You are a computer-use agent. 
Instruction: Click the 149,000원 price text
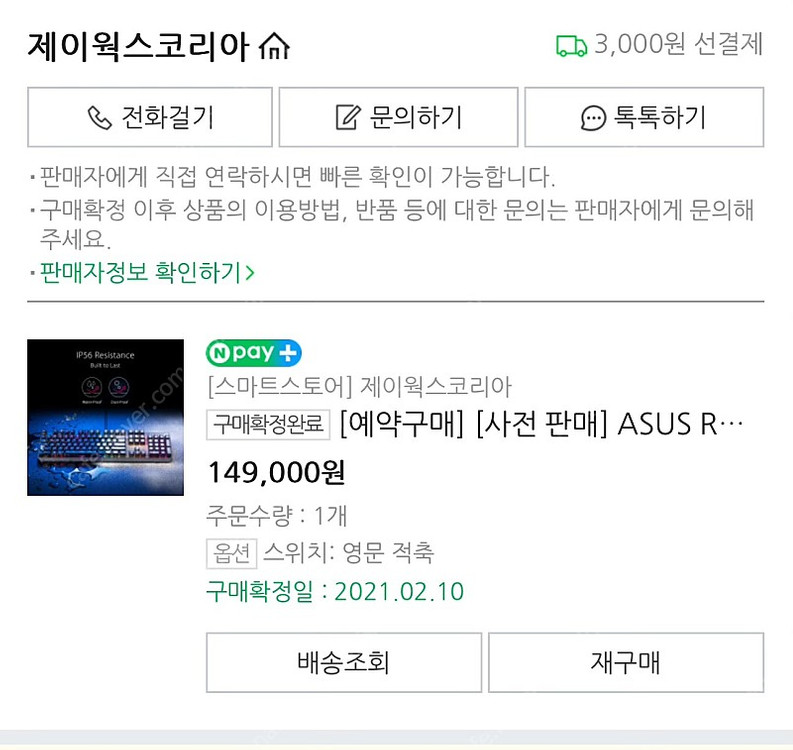pyautogui.click(x=275, y=471)
